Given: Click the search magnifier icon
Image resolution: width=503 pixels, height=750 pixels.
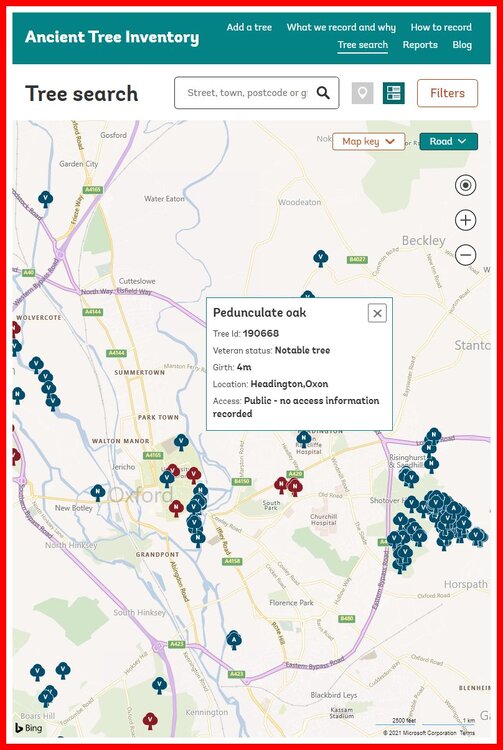Looking at the screenshot, I should pyautogui.click(x=323, y=93).
